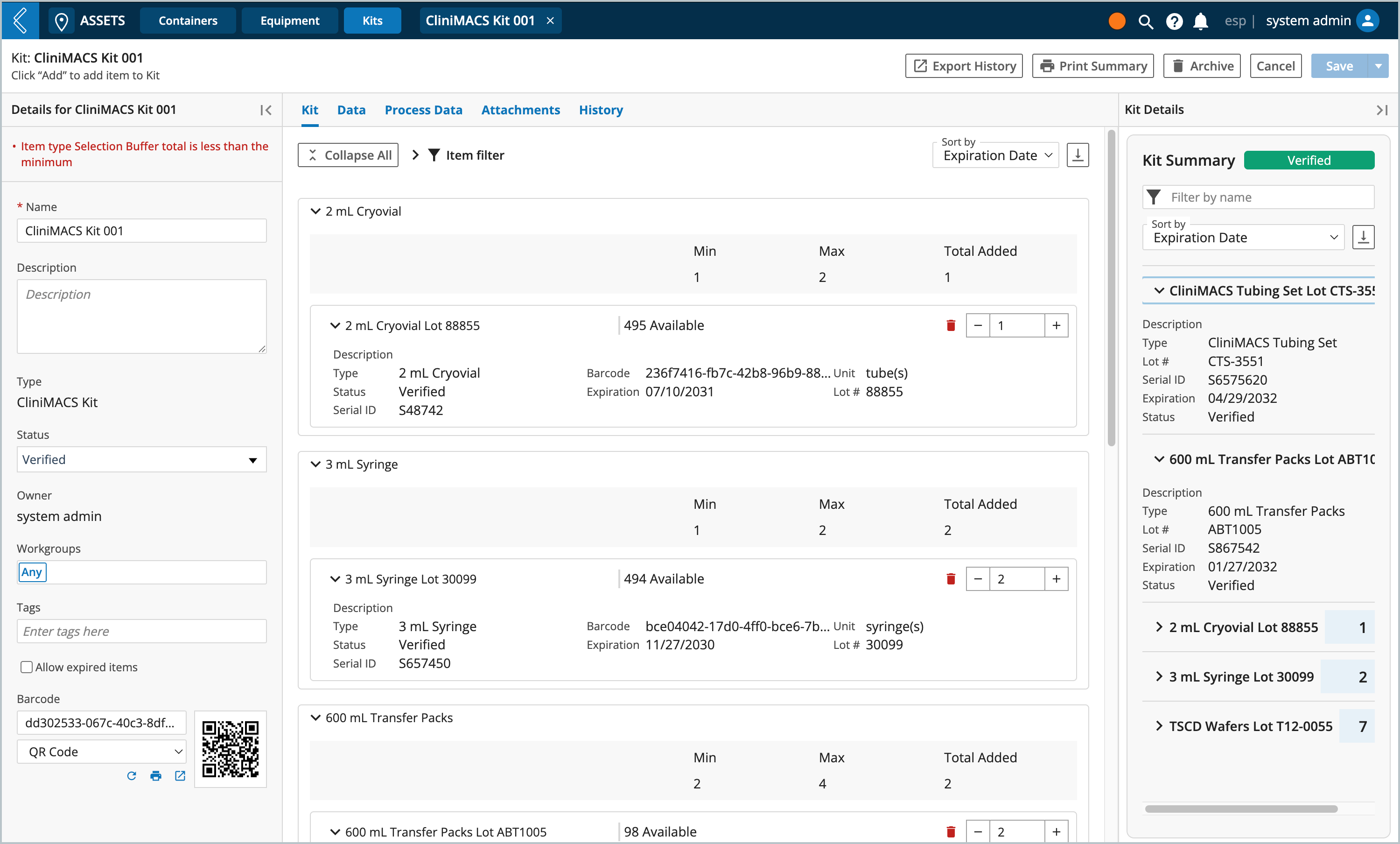Decrease 2 mL Cryovial quantity
1400x844 pixels.
tap(978, 326)
